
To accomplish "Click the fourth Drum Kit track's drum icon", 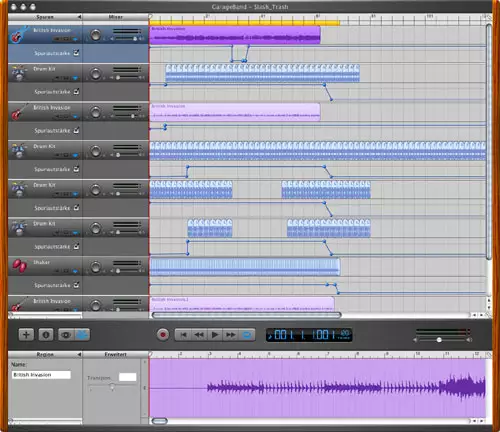I will [x=19, y=228].
